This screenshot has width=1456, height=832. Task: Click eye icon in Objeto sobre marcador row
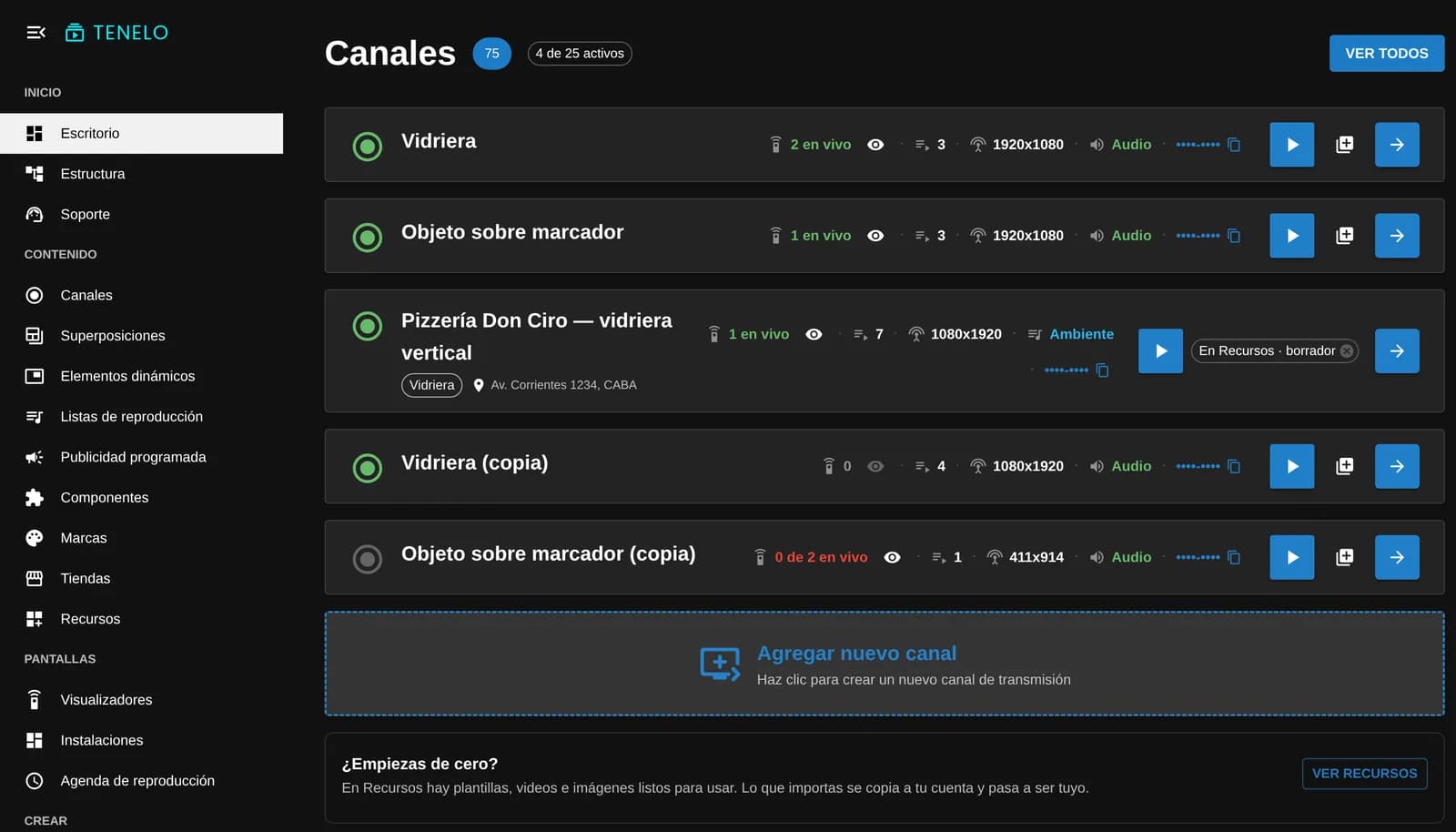tap(875, 236)
